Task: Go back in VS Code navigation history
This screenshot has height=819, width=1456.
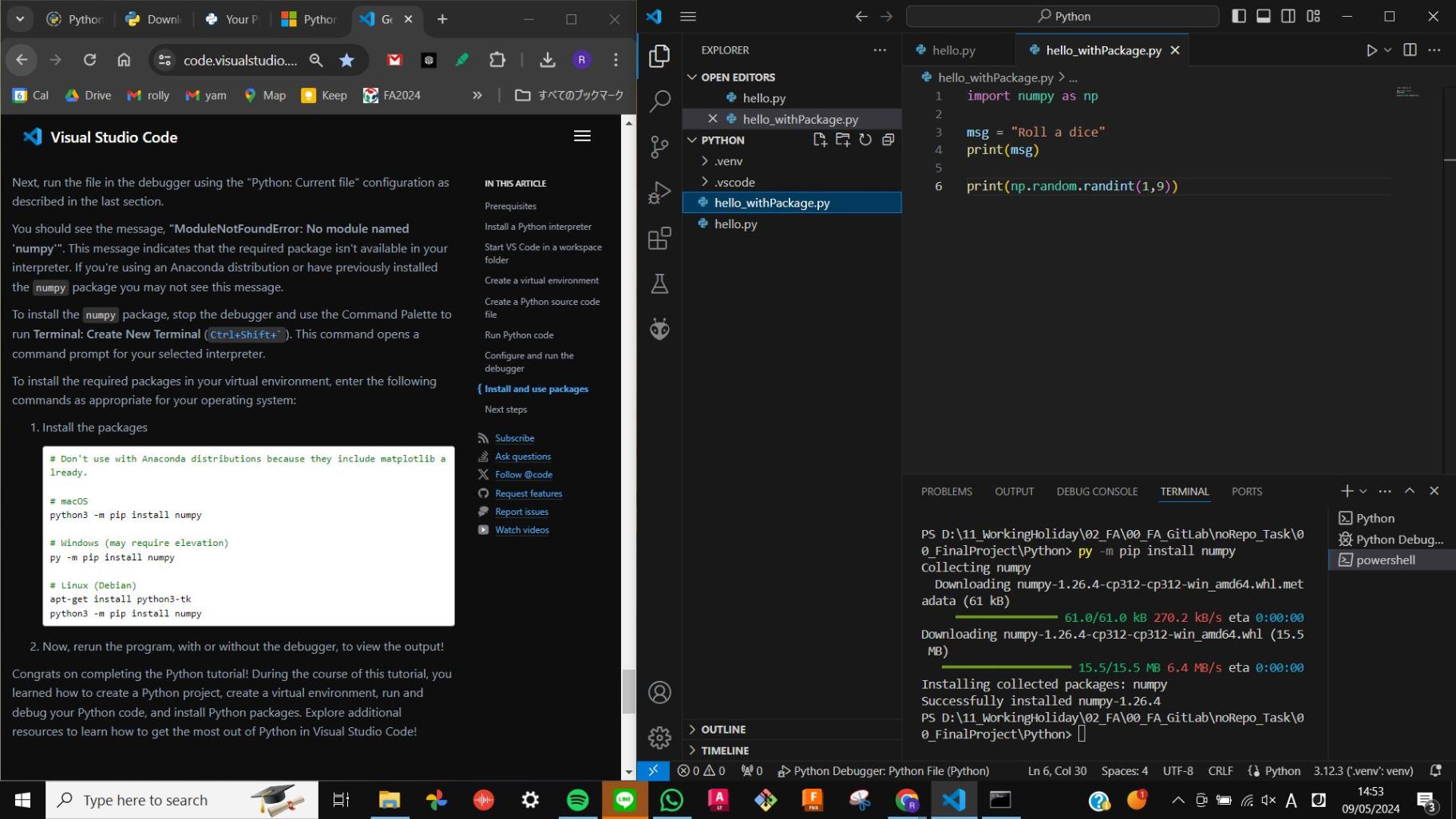Action: coord(861,16)
